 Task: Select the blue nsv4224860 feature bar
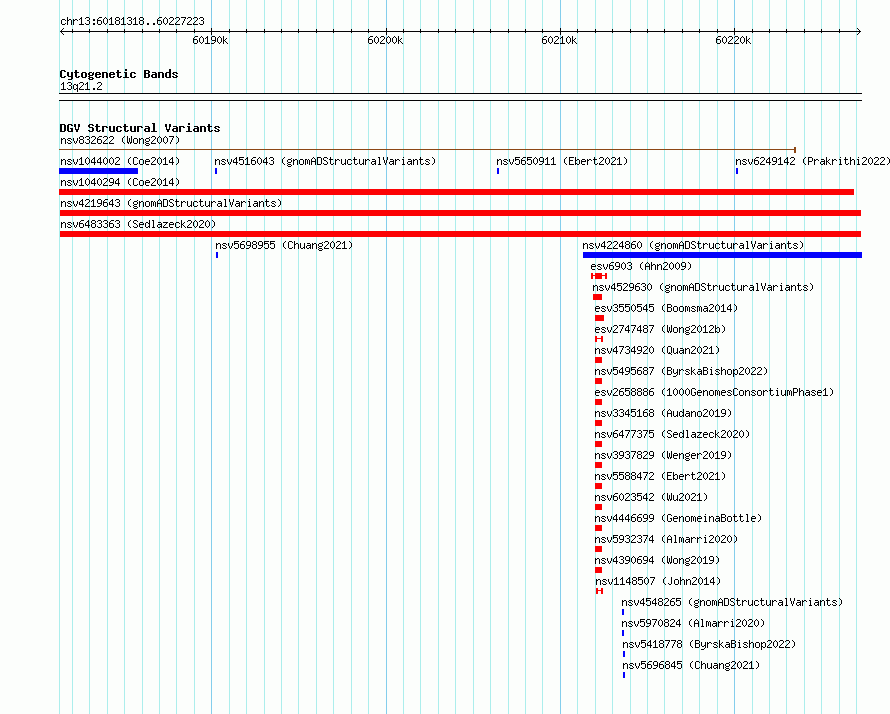coord(722,255)
